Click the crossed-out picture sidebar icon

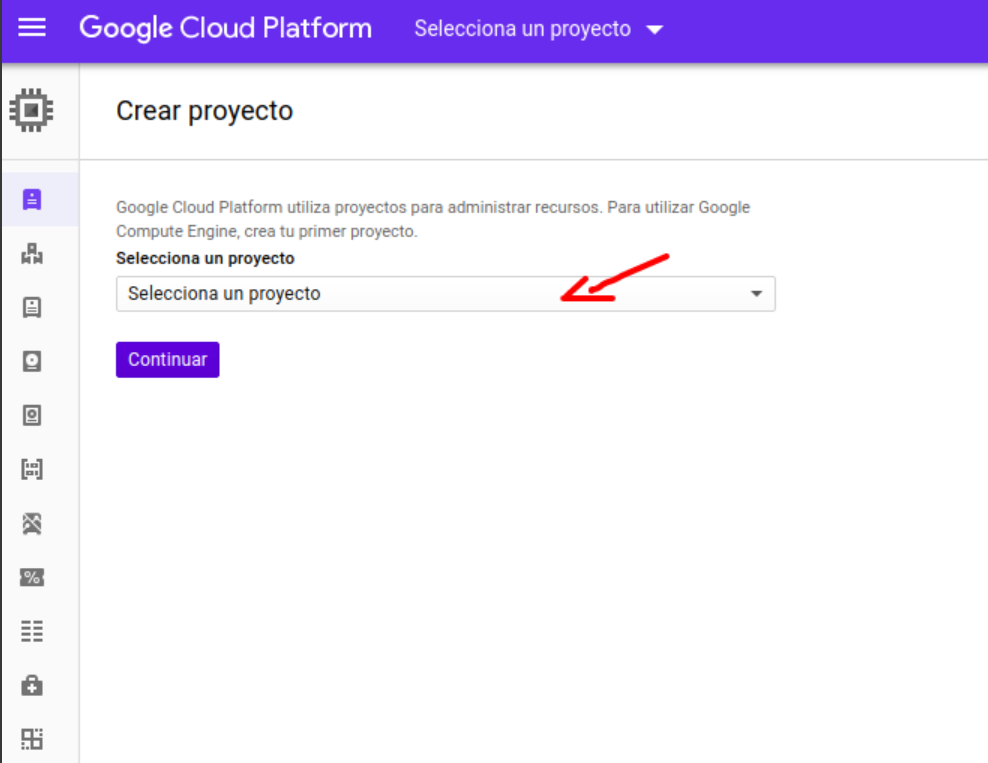click(32, 524)
